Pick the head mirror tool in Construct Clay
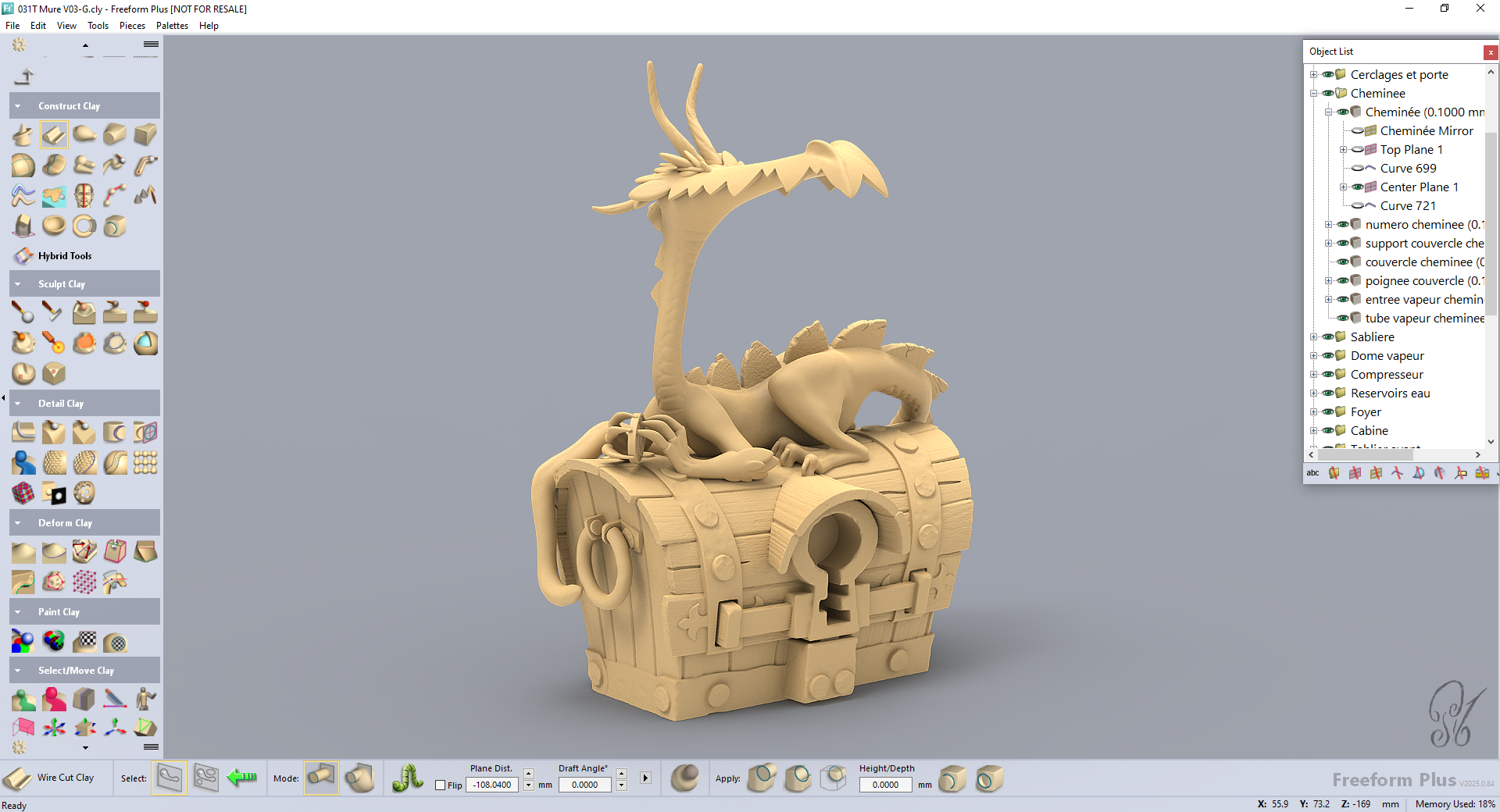The image size is (1500, 812). click(x=84, y=195)
